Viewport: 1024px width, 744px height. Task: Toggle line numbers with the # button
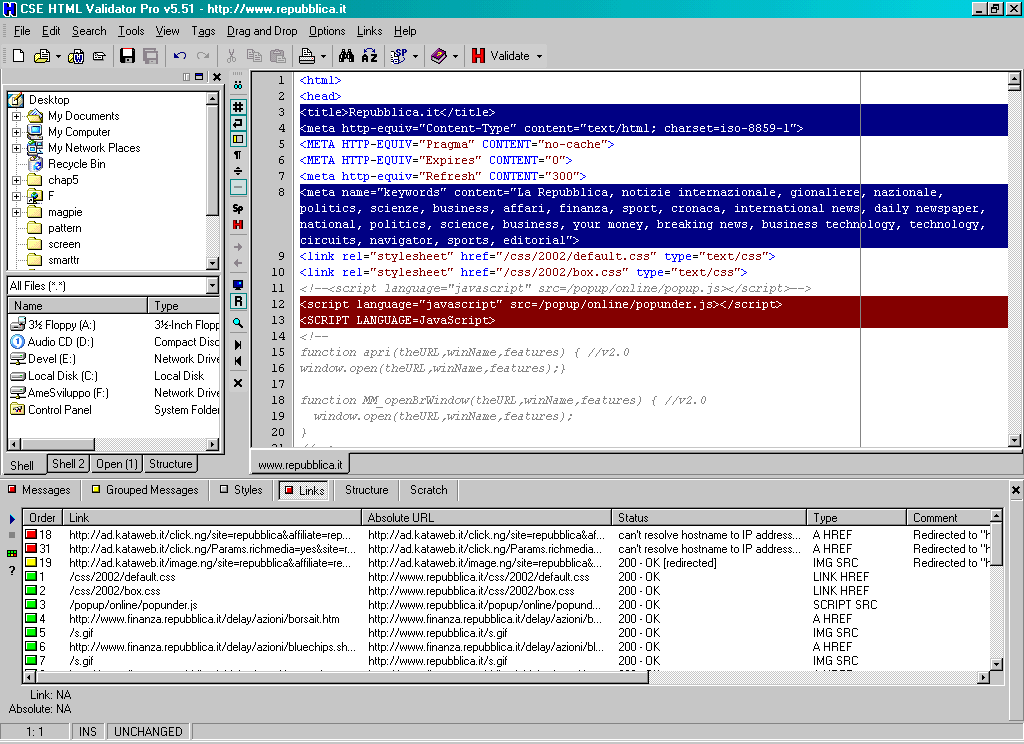pos(238,107)
